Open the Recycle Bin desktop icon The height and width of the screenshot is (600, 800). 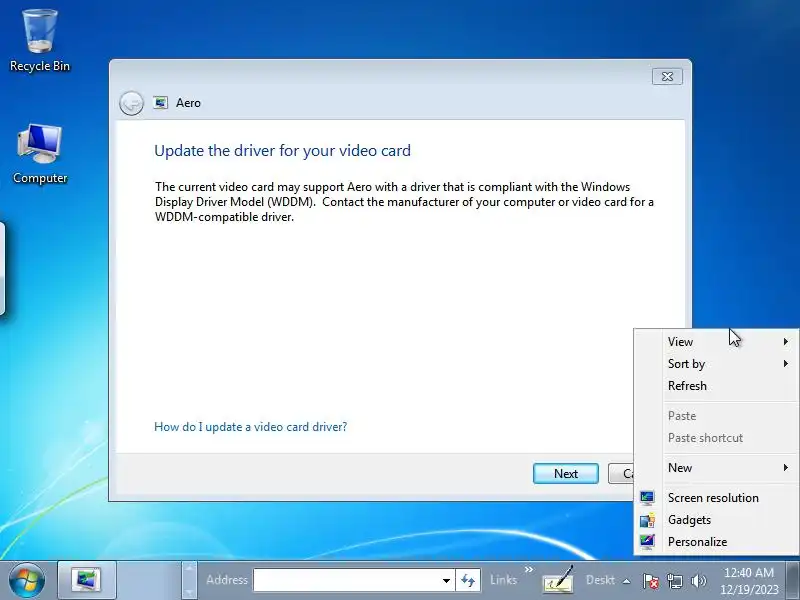click(40, 41)
